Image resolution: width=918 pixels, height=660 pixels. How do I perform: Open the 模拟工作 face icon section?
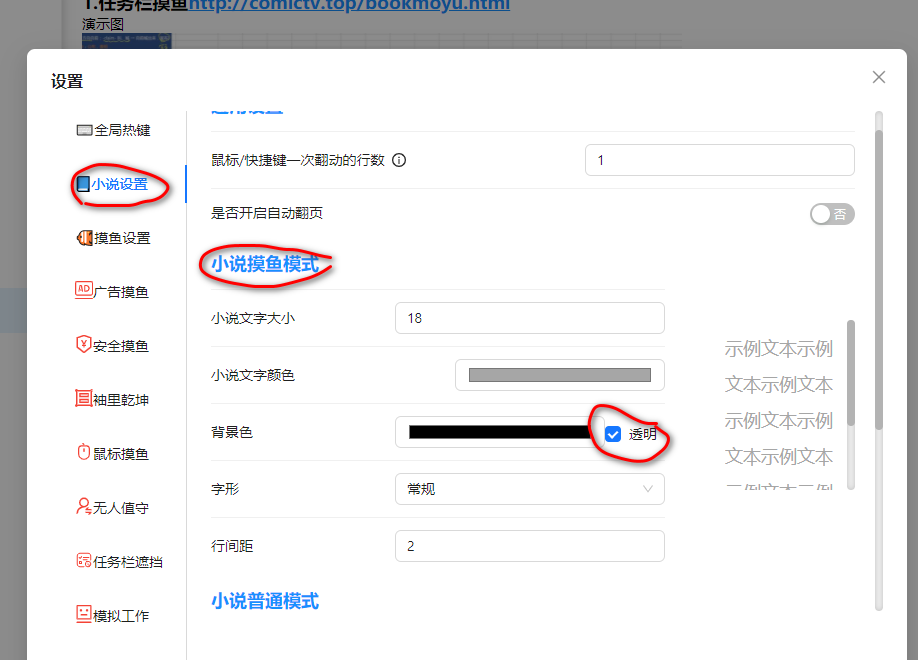[84, 615]
